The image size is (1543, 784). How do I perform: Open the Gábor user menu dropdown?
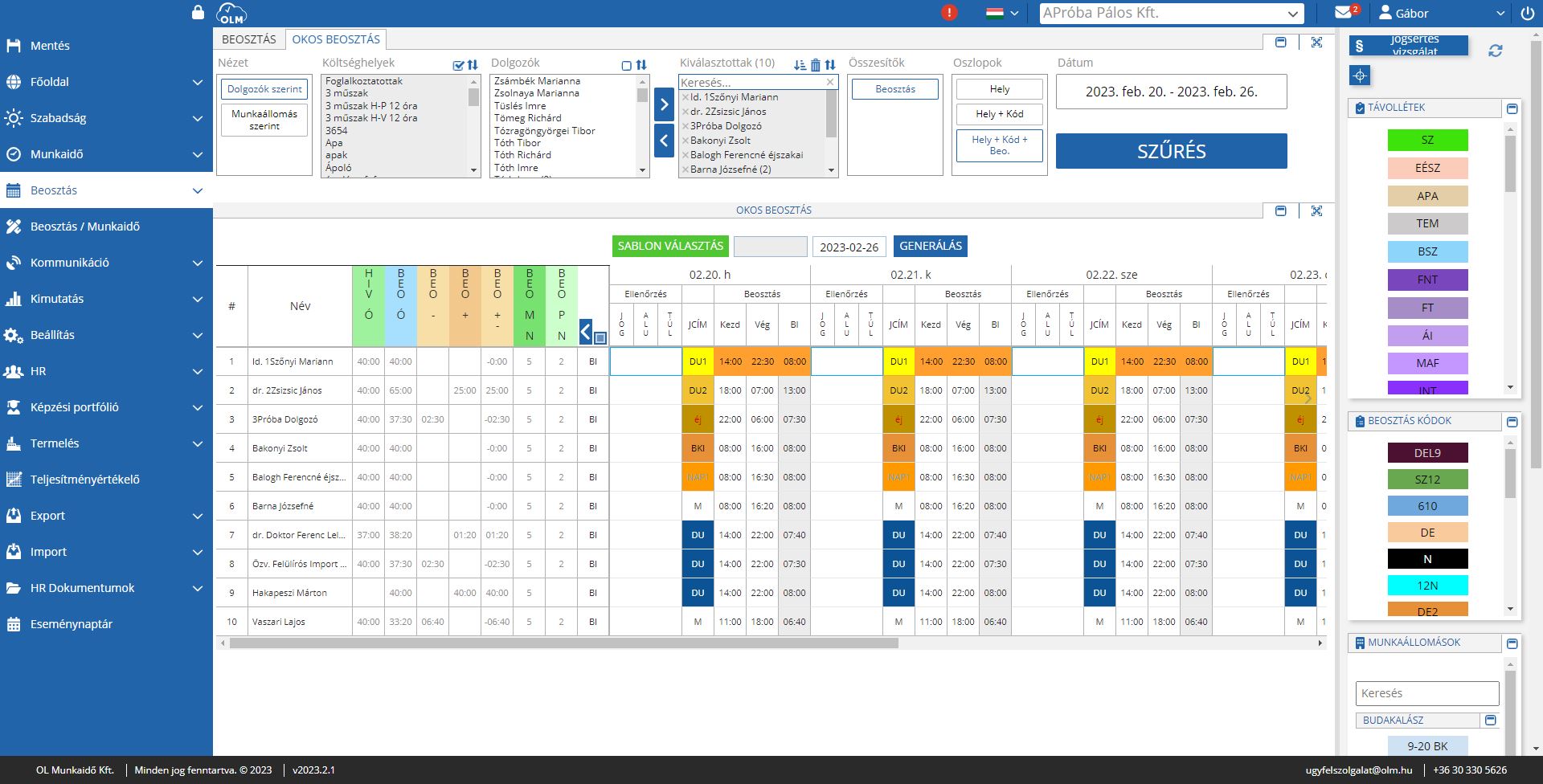pos(1442,13)
